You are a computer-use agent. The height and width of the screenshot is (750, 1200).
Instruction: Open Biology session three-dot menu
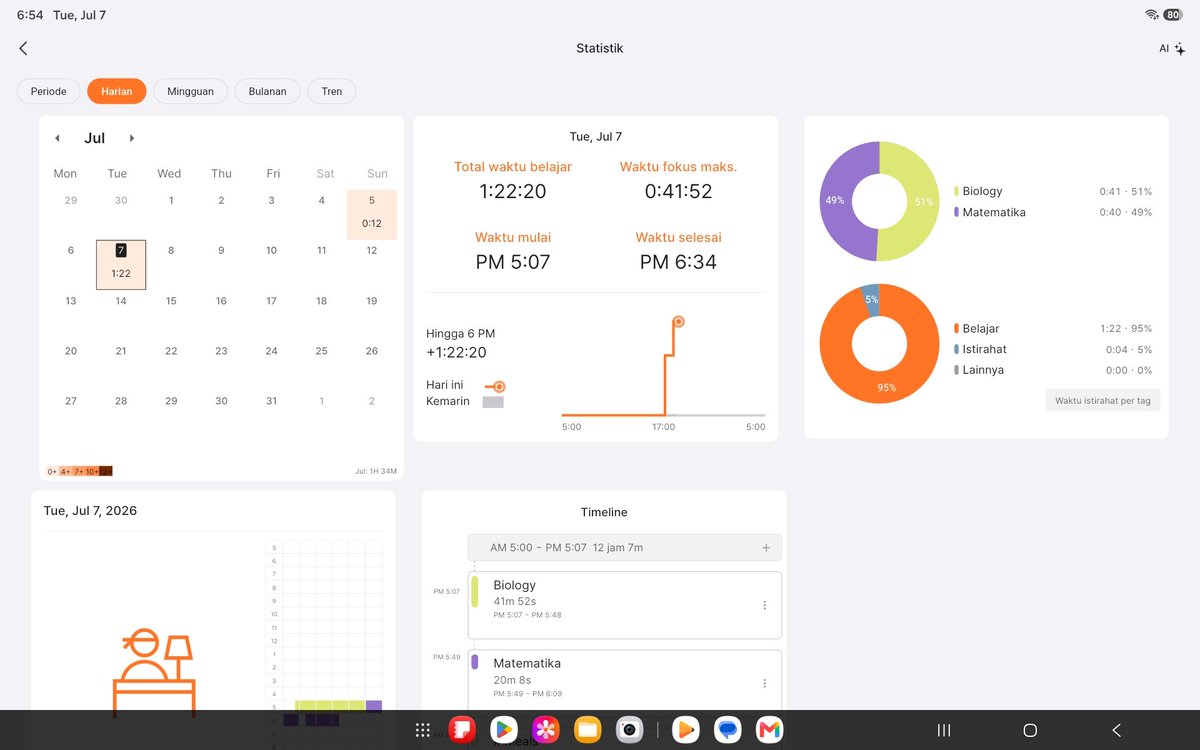click(764, 605)
